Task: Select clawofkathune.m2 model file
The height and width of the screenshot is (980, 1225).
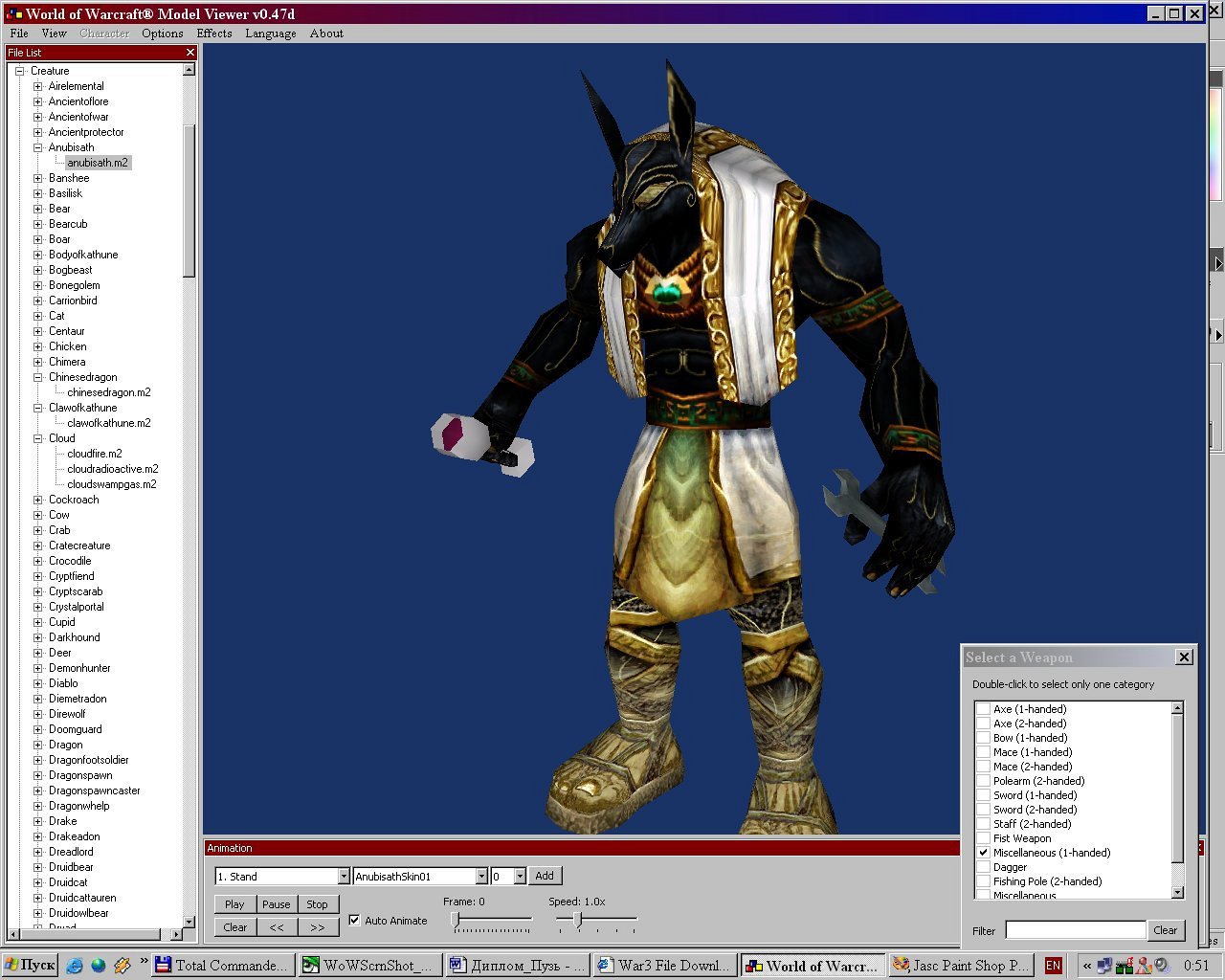Action: tap(109, 423)
